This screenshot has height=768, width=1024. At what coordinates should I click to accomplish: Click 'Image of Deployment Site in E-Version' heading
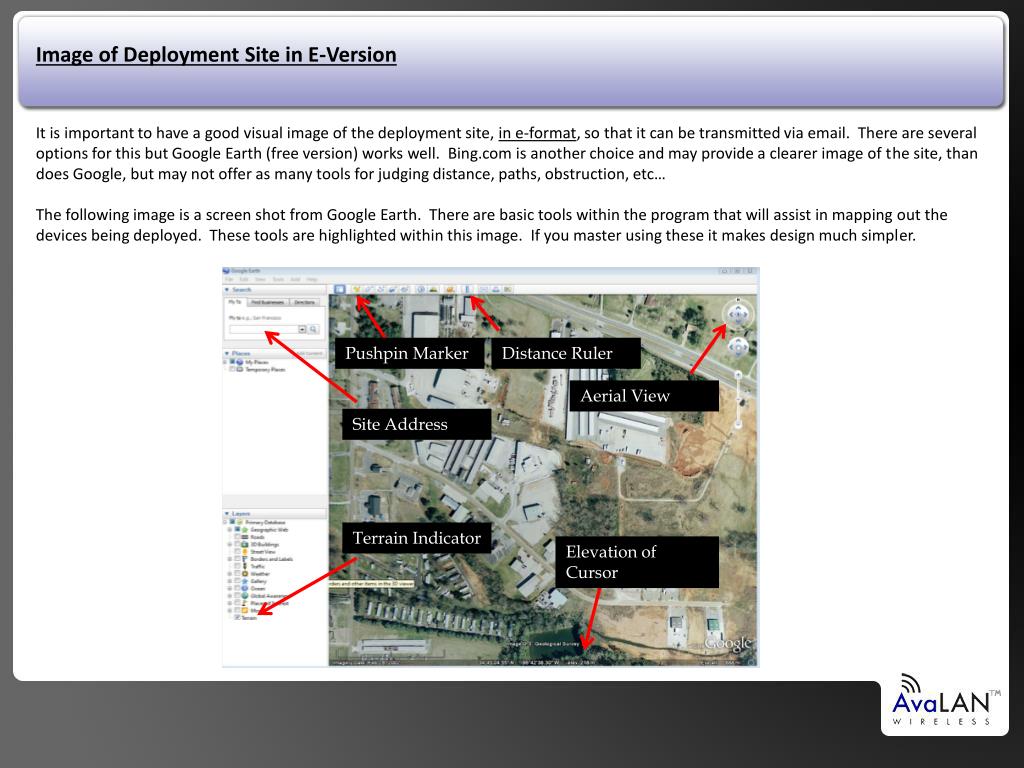(x=216, y=55)
